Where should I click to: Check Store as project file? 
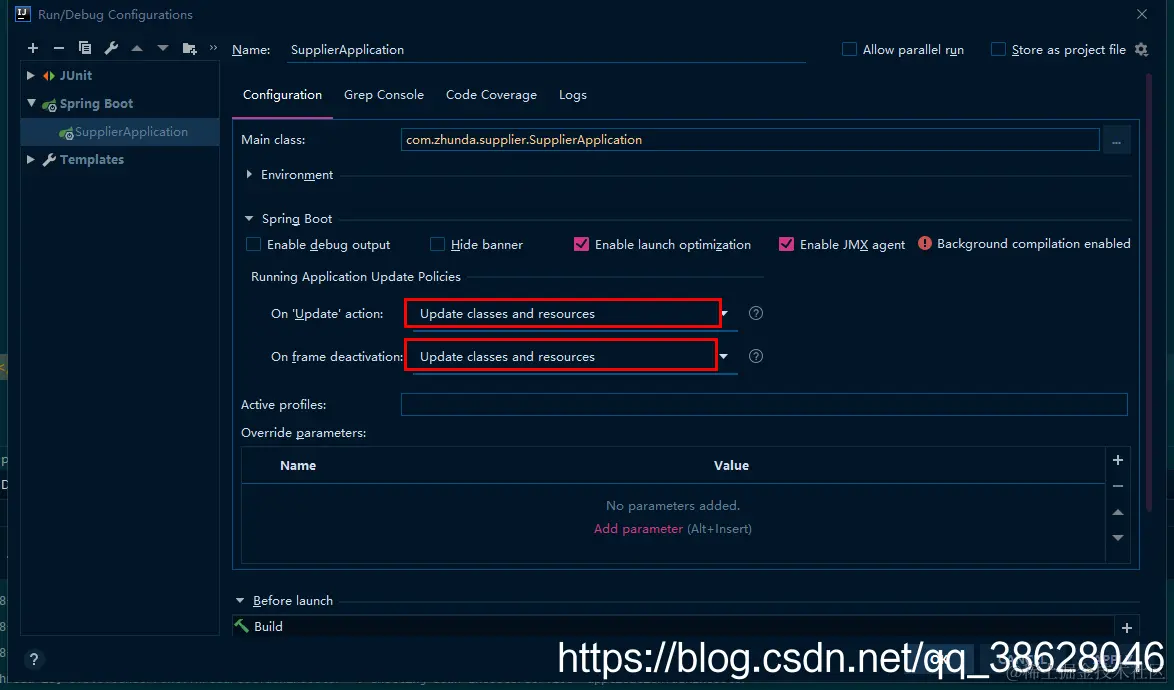[x=998, y=49]
